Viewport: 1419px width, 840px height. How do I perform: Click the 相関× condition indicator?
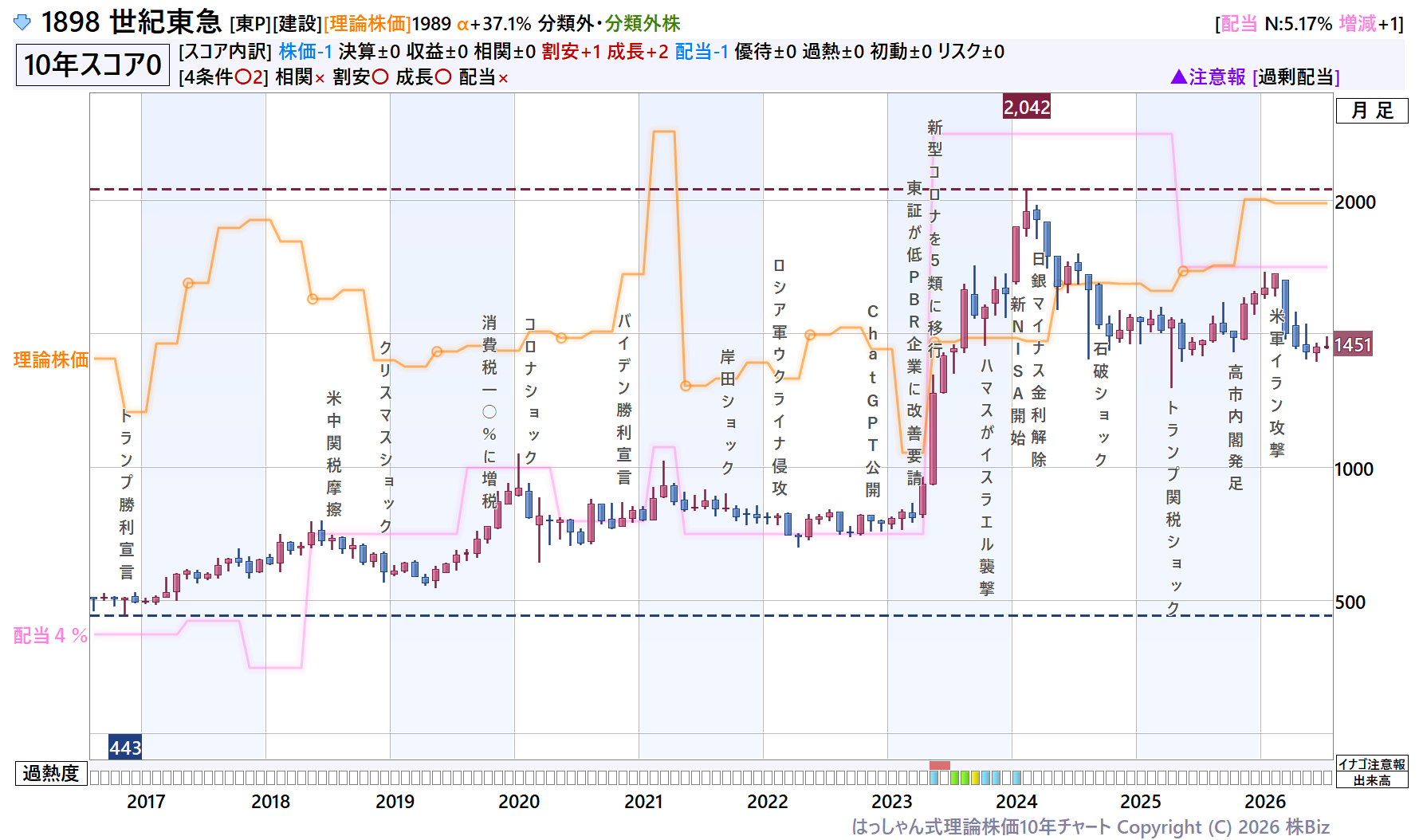click(x=301, y=77)
